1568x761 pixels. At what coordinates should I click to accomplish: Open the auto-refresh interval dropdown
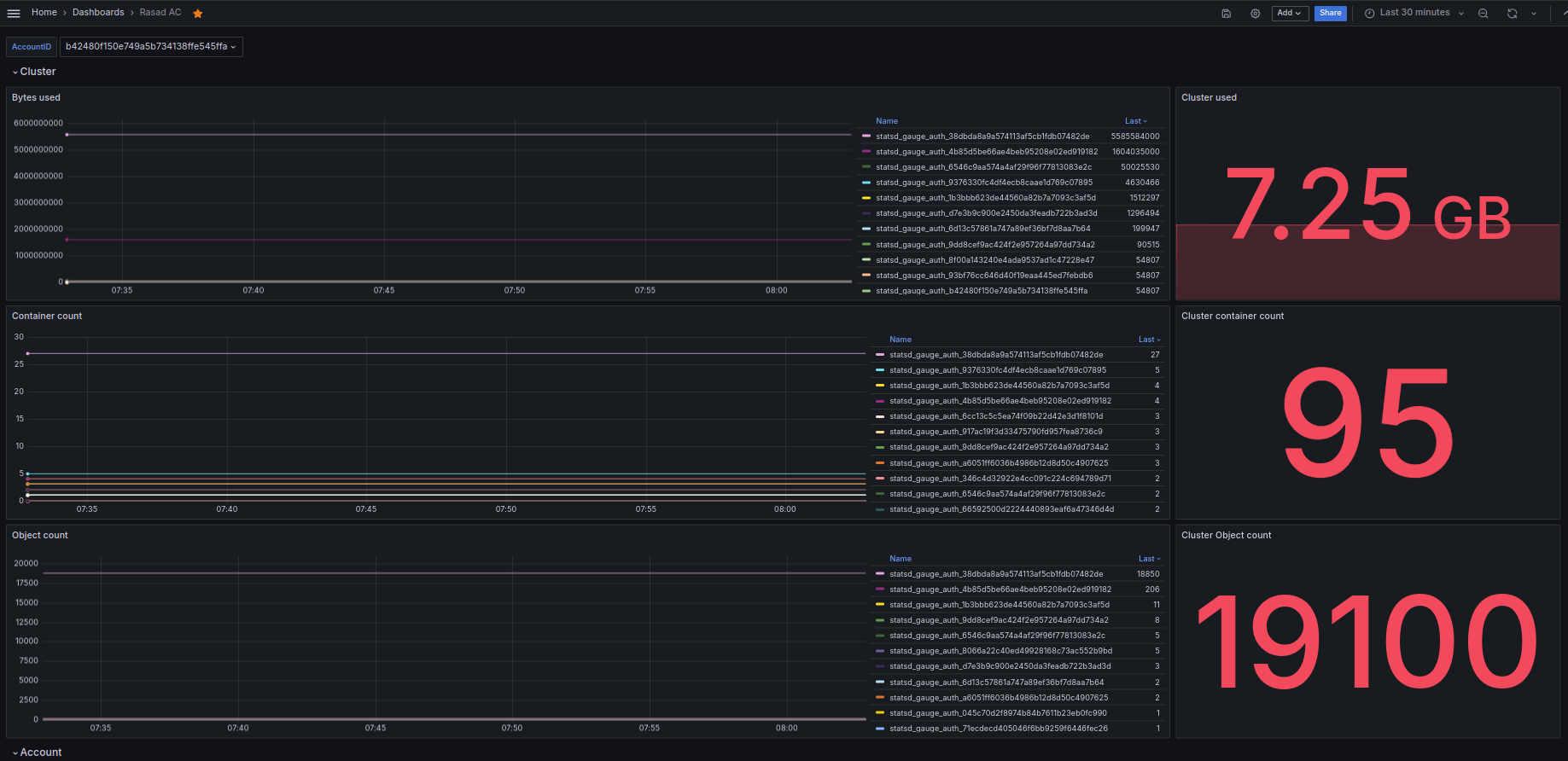(x=1534, y=13)
